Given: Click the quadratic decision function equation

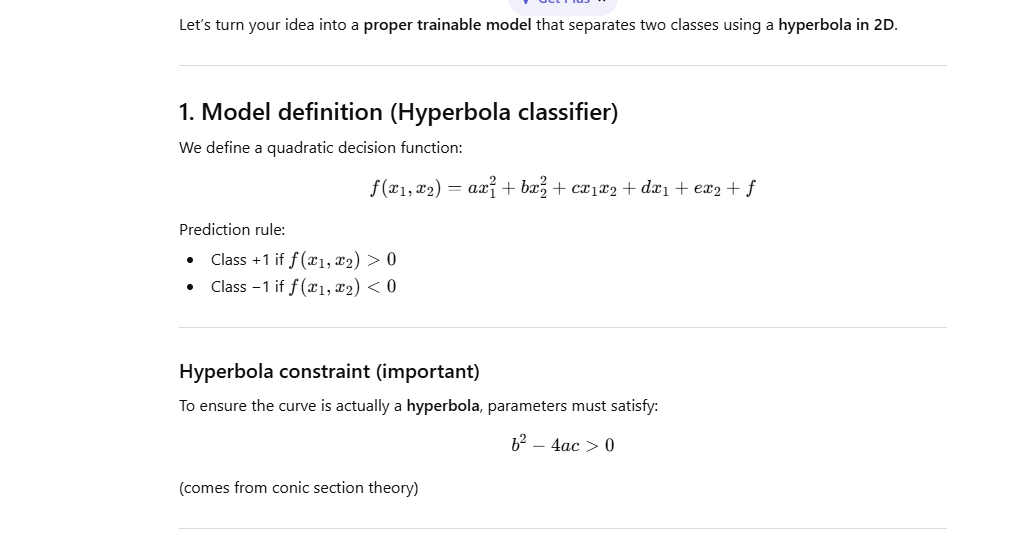Looking at the screenshot, I should click(562, 187).
